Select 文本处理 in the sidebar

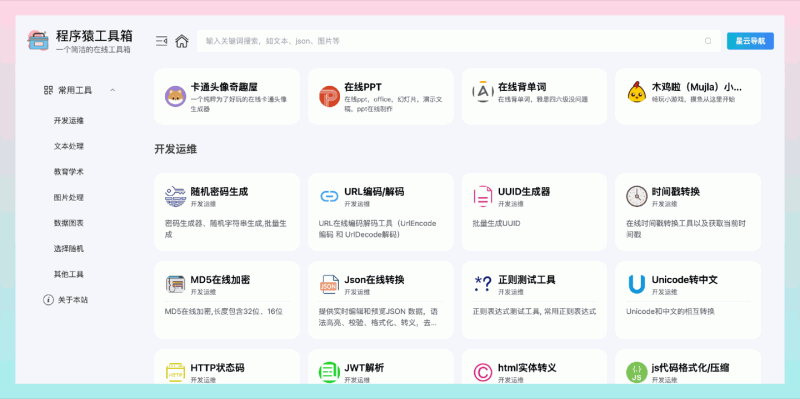click(x=69, y=146)
